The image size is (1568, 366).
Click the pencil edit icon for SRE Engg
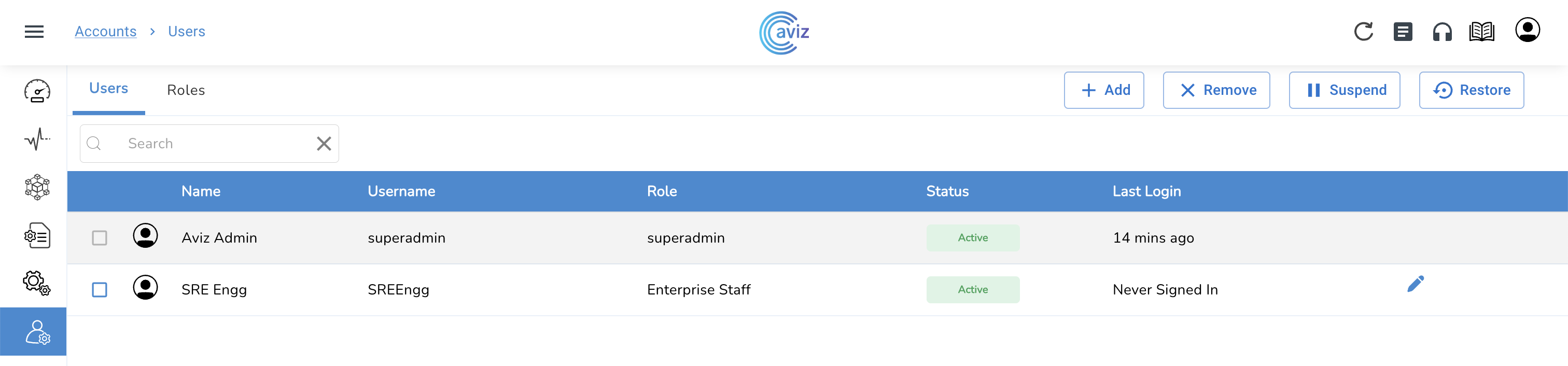(x=1415, y=284)
